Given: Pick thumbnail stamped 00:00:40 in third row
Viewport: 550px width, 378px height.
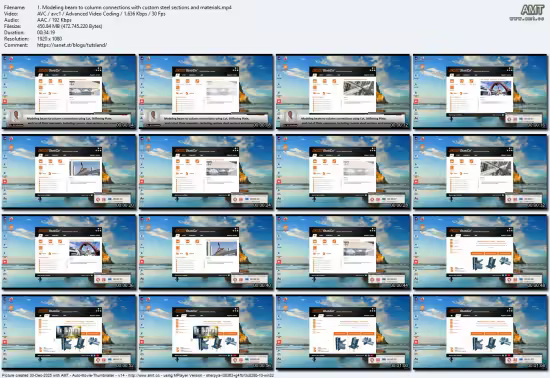Looking at the screenshot, I should point(206,252).
